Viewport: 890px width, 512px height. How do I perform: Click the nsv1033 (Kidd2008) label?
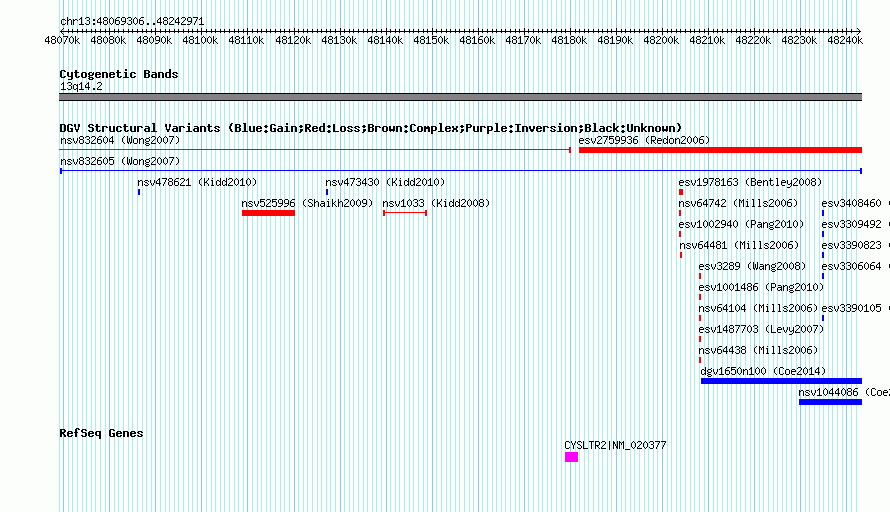436,203
